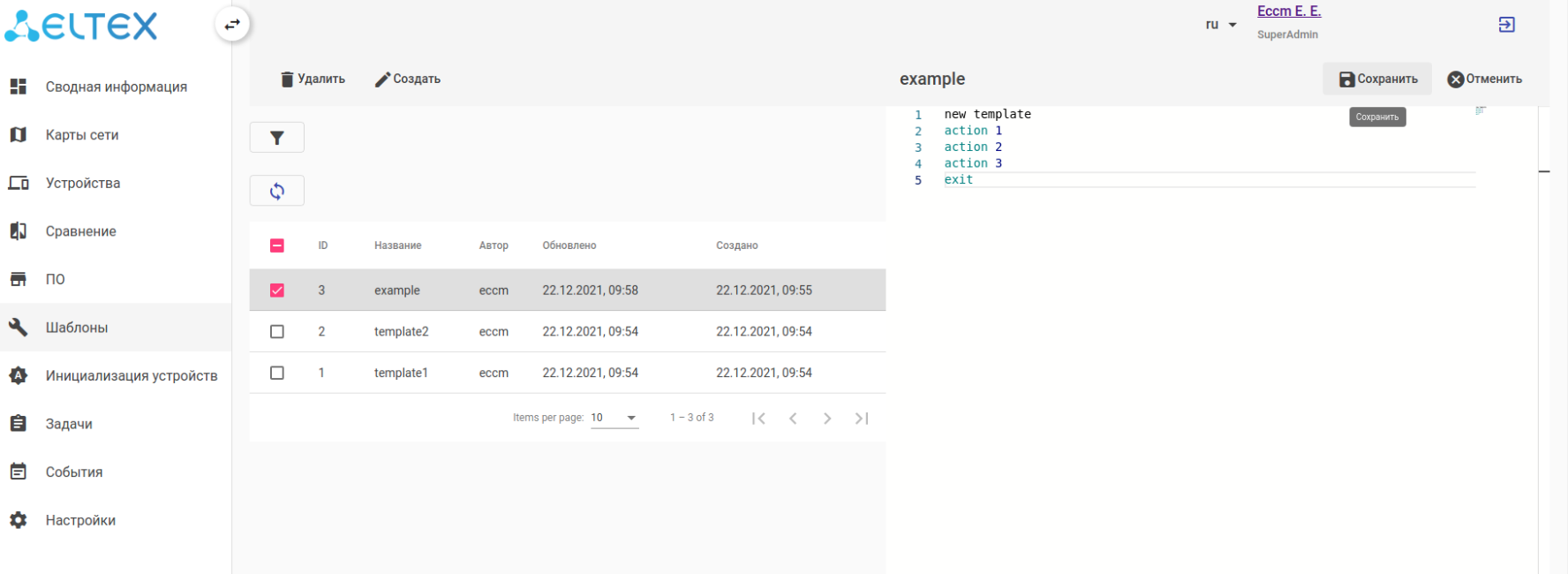Go to the next page arrow
This screenshot has width=1568, height=574.
[827, 419]
